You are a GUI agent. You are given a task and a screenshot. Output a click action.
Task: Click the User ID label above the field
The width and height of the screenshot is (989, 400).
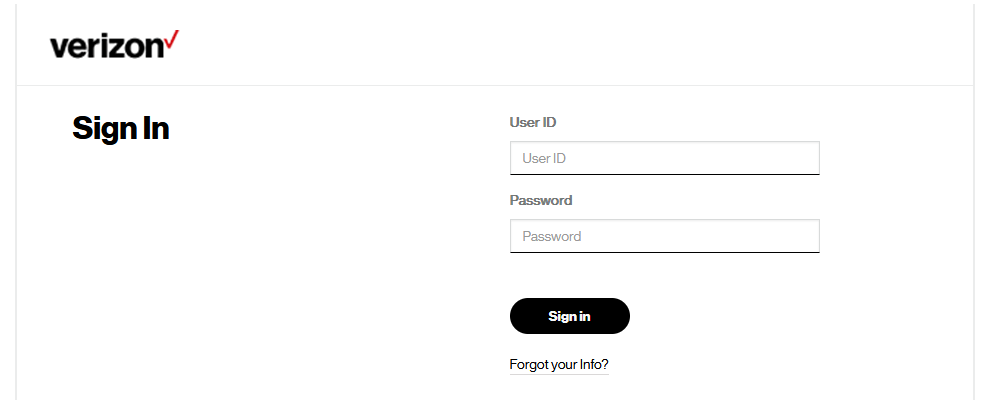[x=532, y=122]
